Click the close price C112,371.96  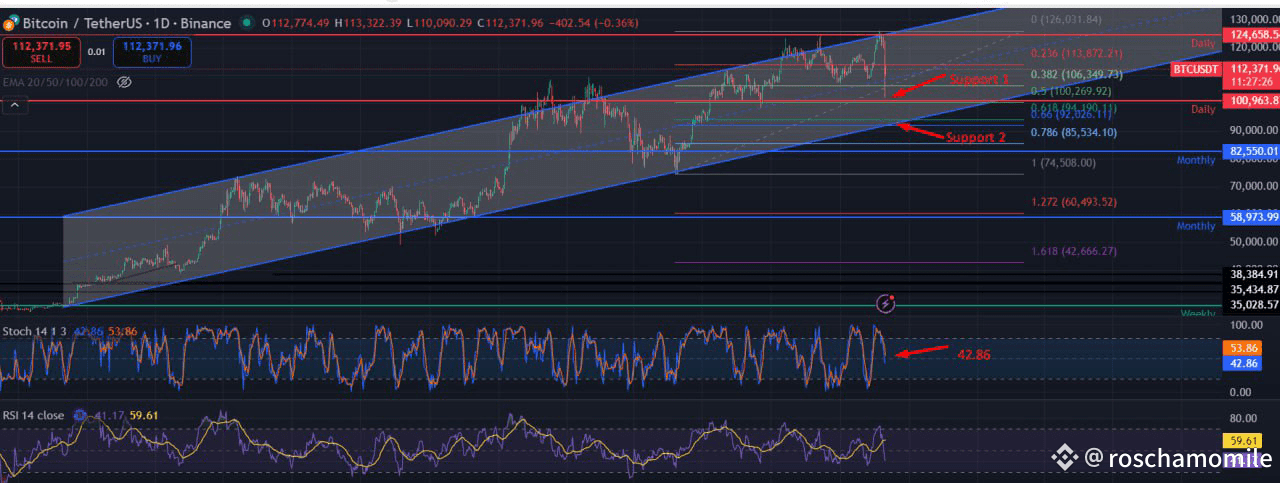(x=511, y=23)
